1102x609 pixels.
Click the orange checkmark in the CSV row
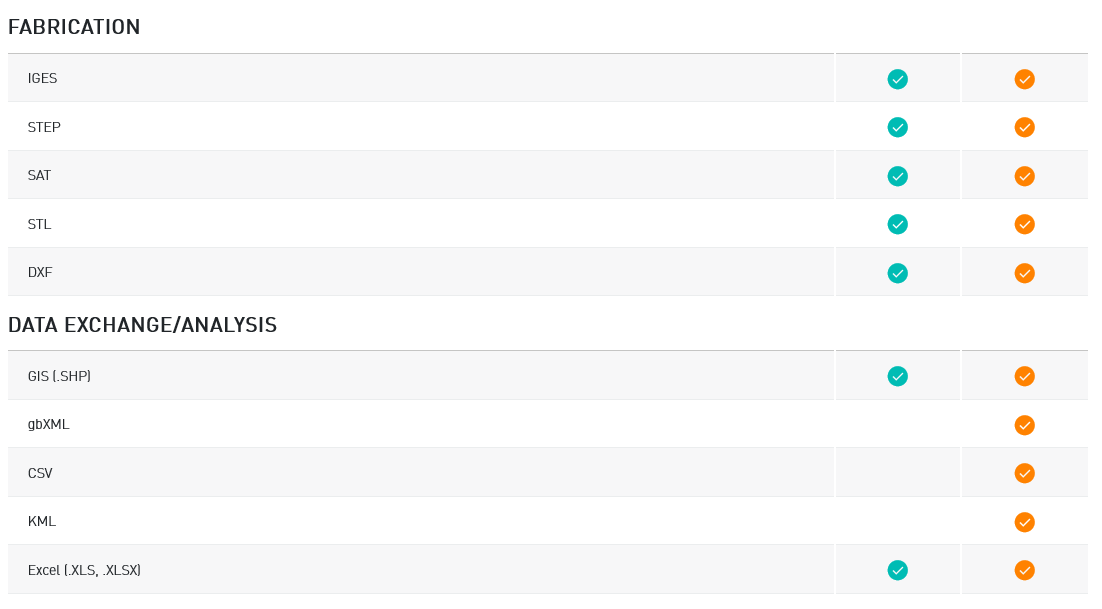1025,473
